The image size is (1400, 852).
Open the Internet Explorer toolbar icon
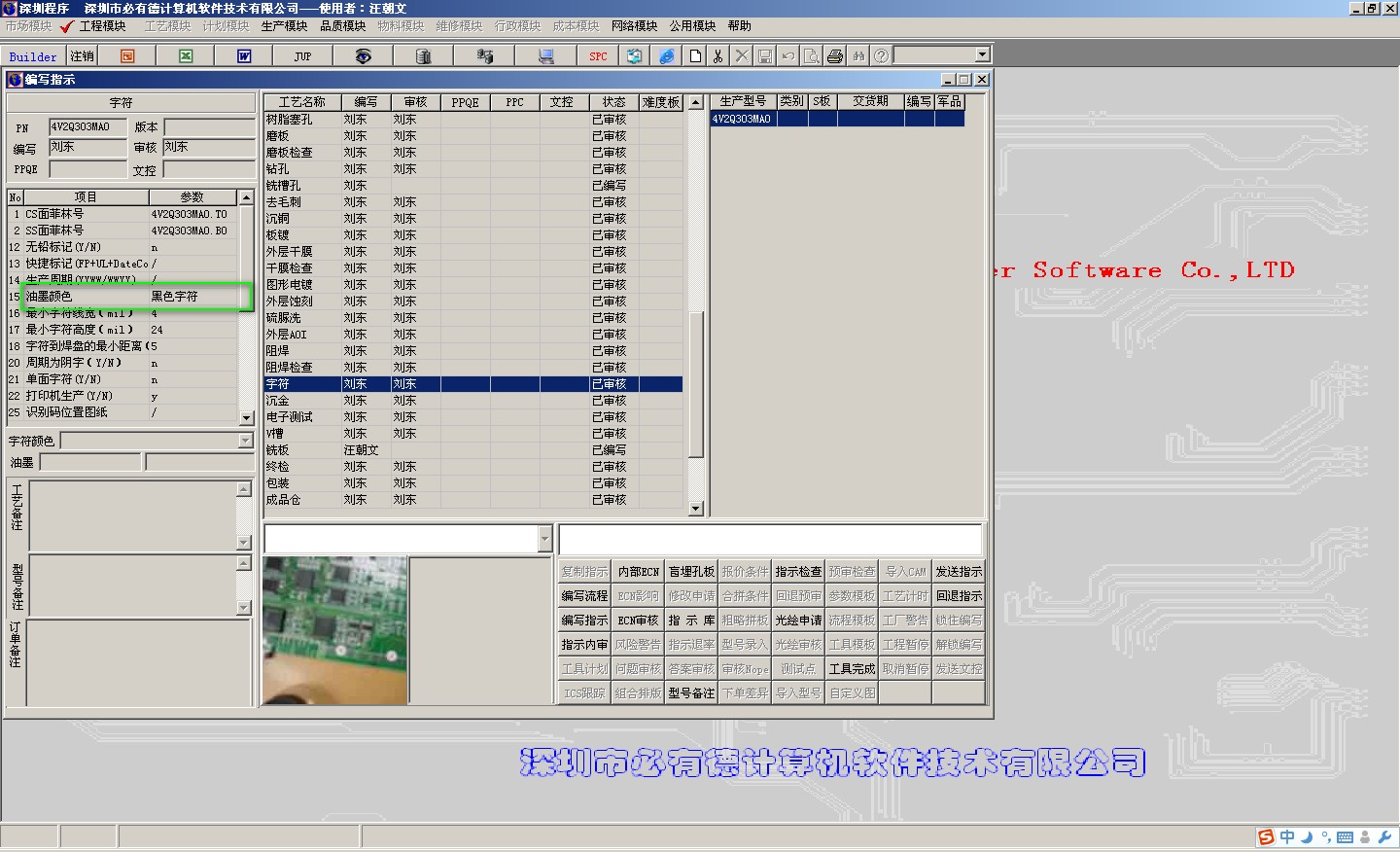pyautogui.click(x=667, y=56)
